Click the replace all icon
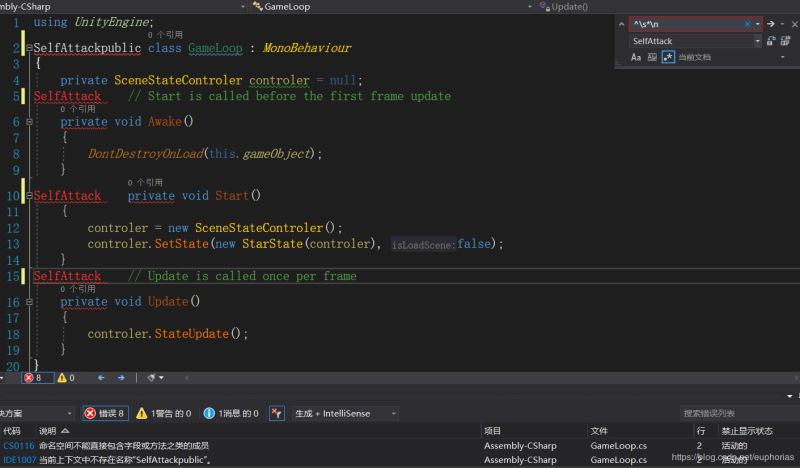800x468 pixels. 785,41
